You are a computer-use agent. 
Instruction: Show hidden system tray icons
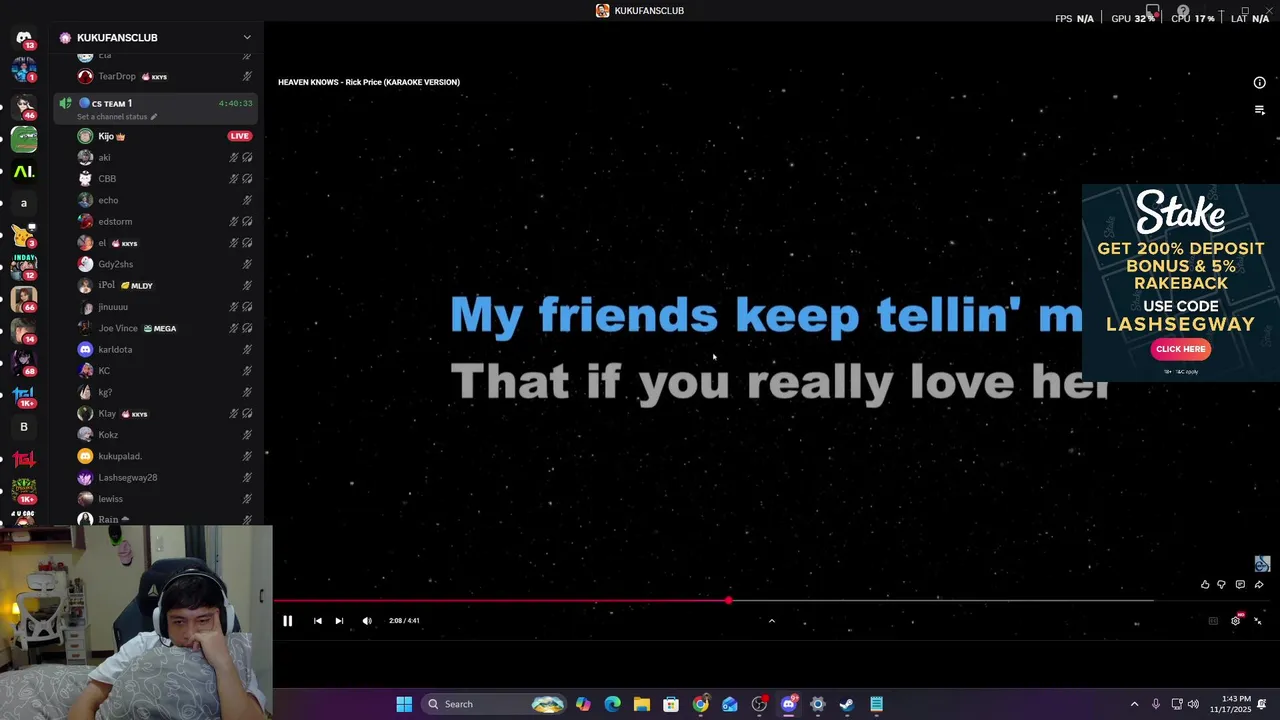(1134, 704)
